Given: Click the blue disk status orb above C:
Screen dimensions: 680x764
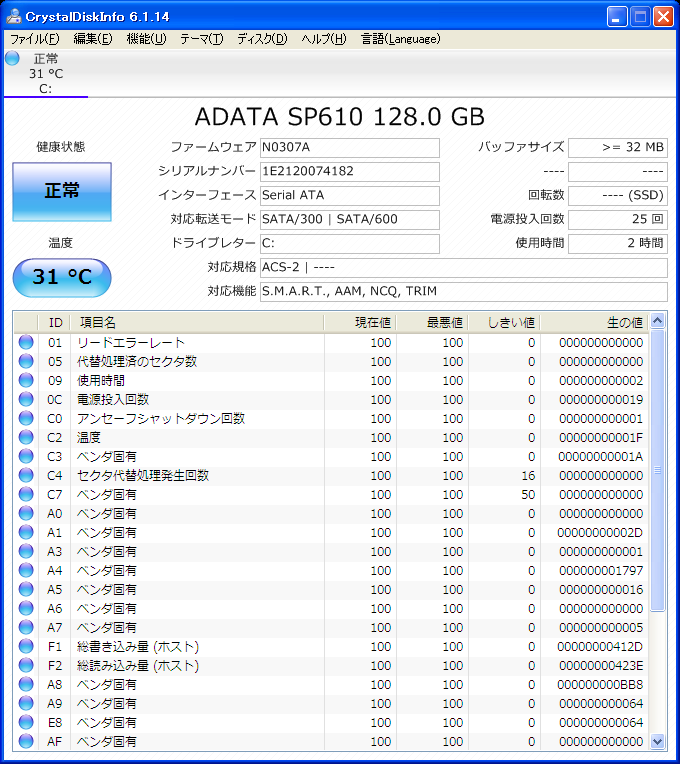Looking at the screenshot, I should (13, 58).
